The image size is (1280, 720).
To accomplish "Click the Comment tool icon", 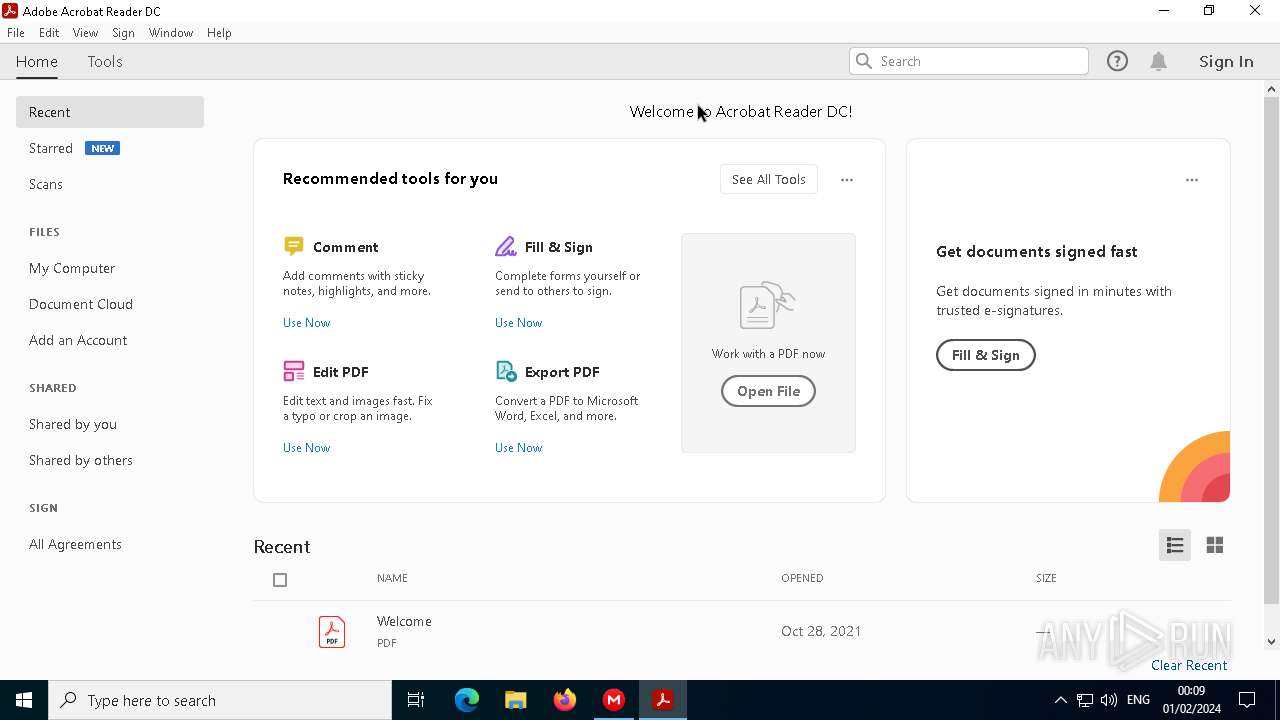I will pyautogui.click(x=293, y=246).
